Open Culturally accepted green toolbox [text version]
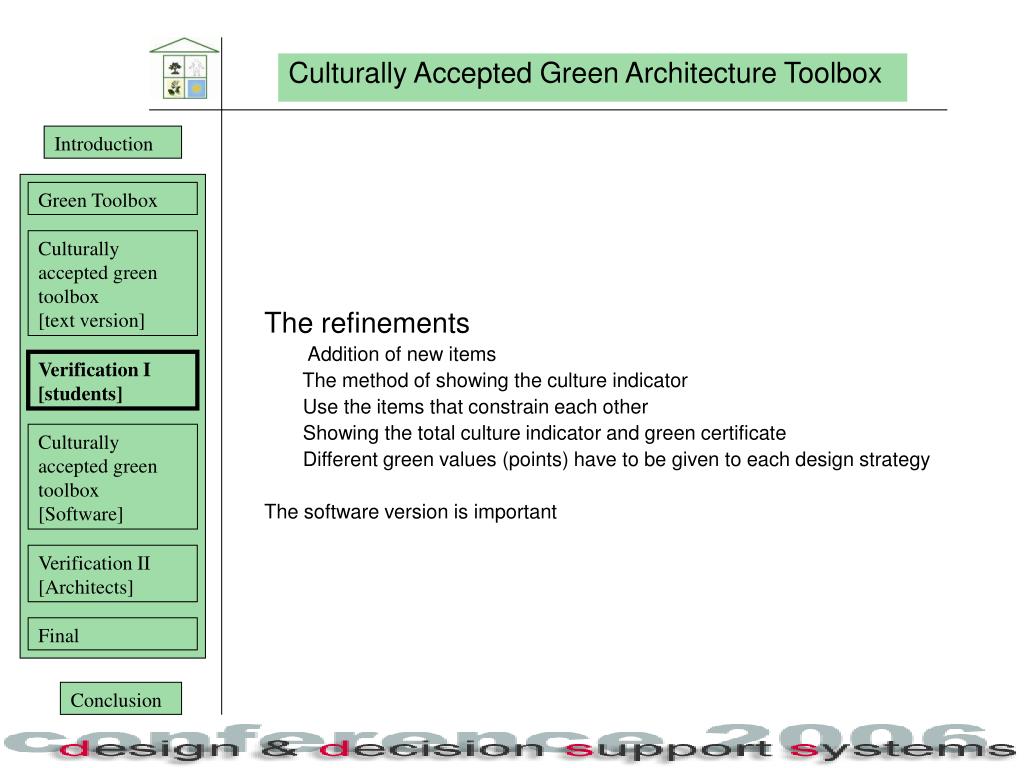Image resolution: width=1024 pixels, height=768 pixels. click(112, 283)
